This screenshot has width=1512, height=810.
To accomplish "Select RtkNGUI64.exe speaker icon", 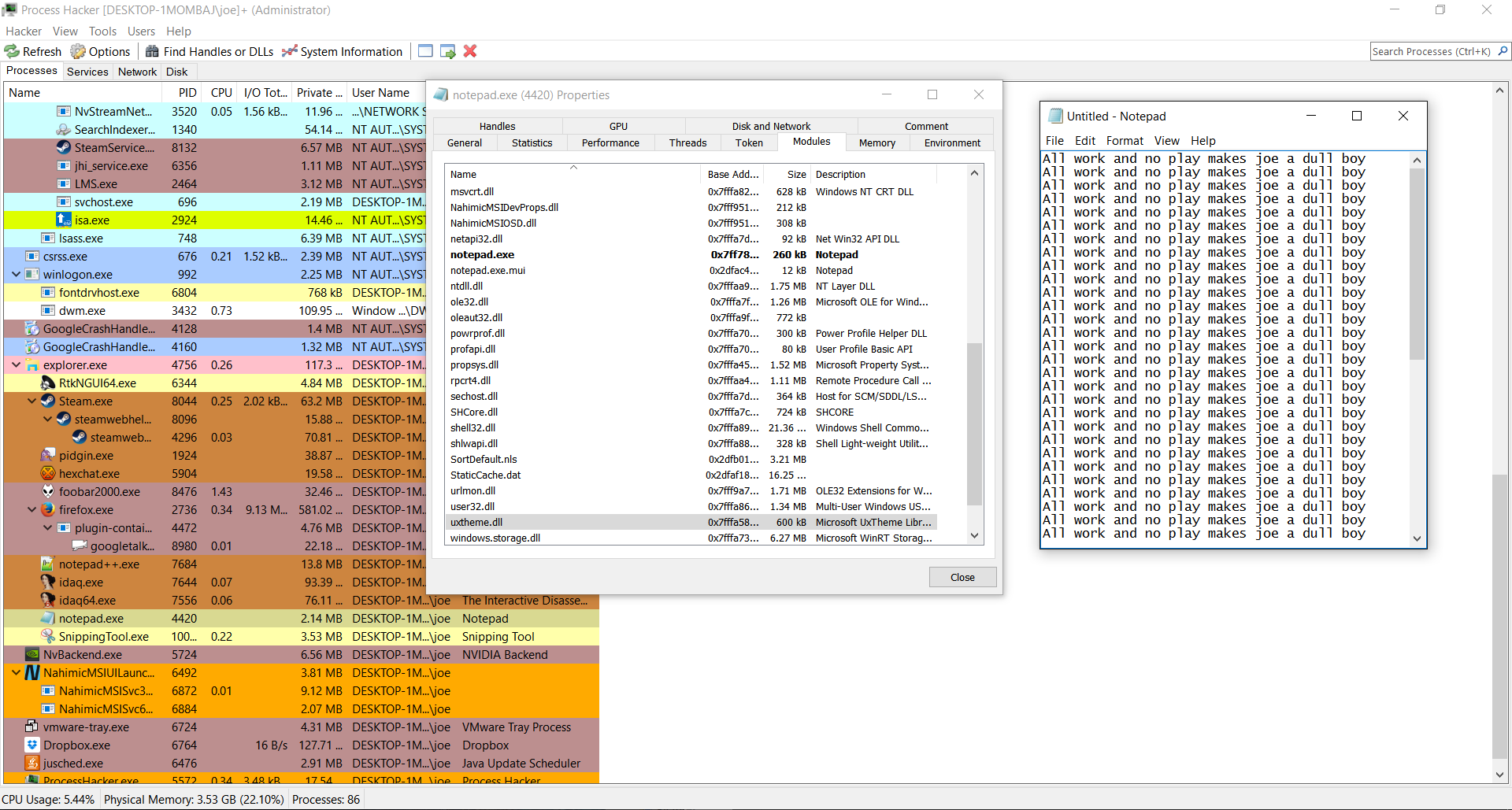I will 48,383.
